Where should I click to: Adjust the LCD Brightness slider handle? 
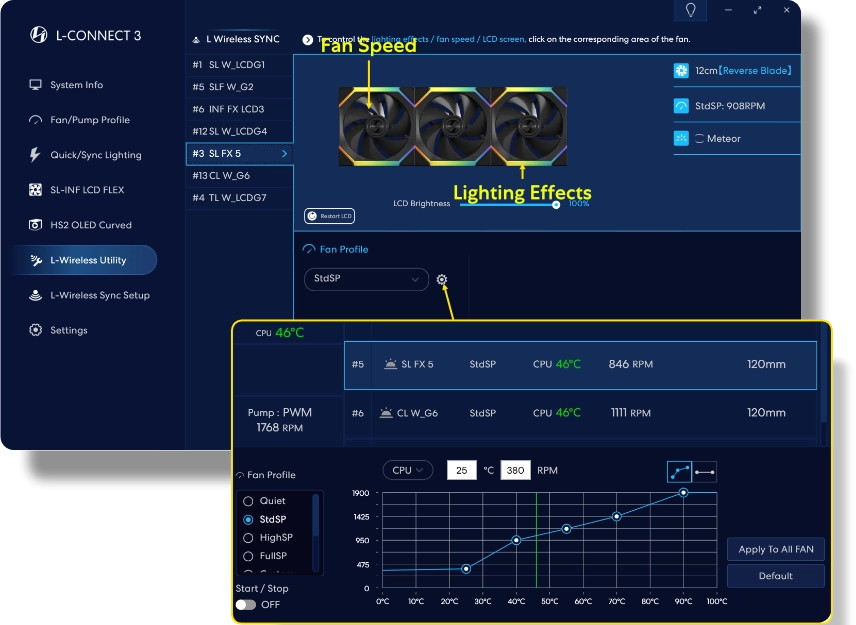(x=556, y=205)
